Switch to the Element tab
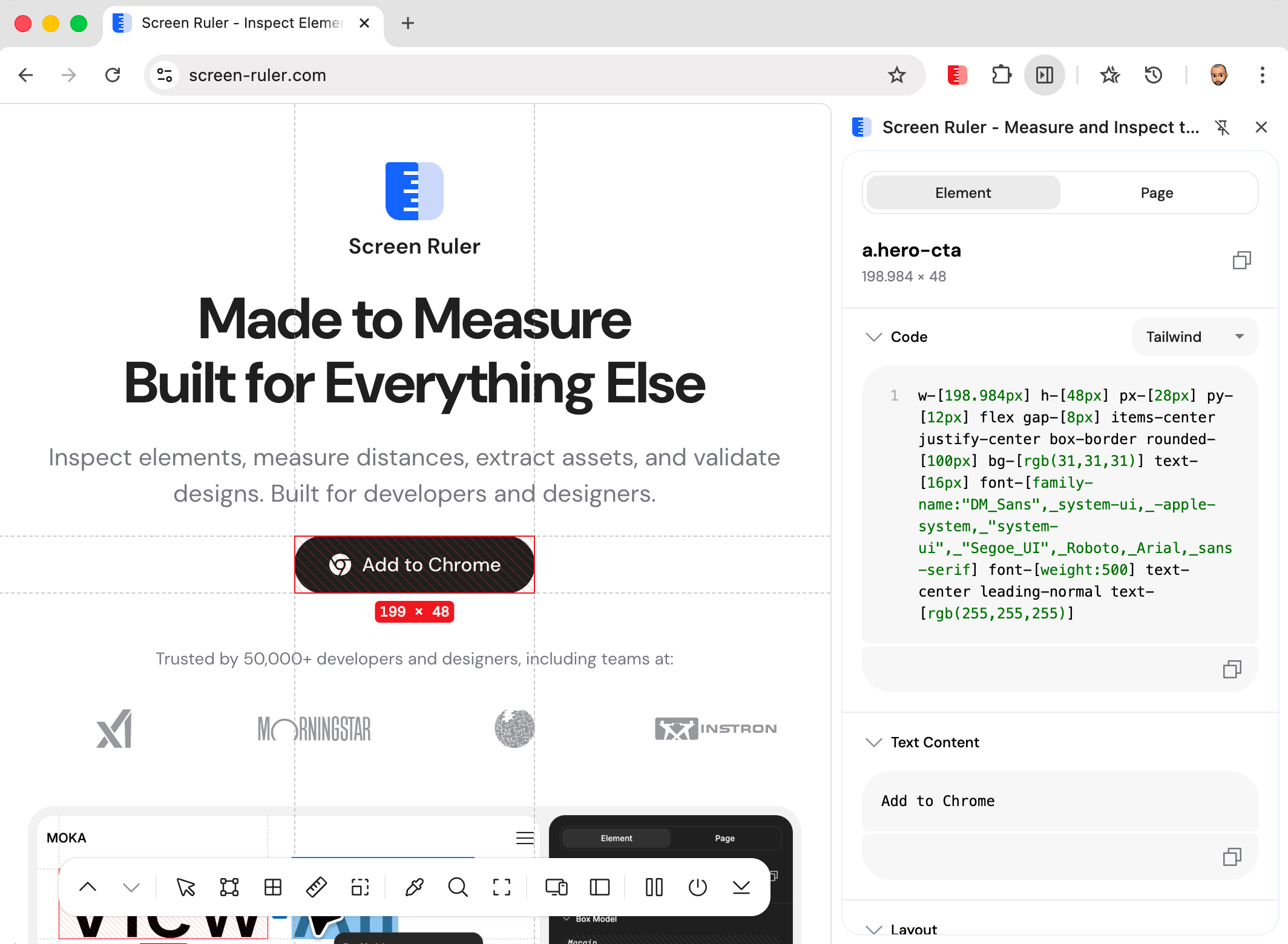This screenshot has height=944, width=1288. point(963,193)
